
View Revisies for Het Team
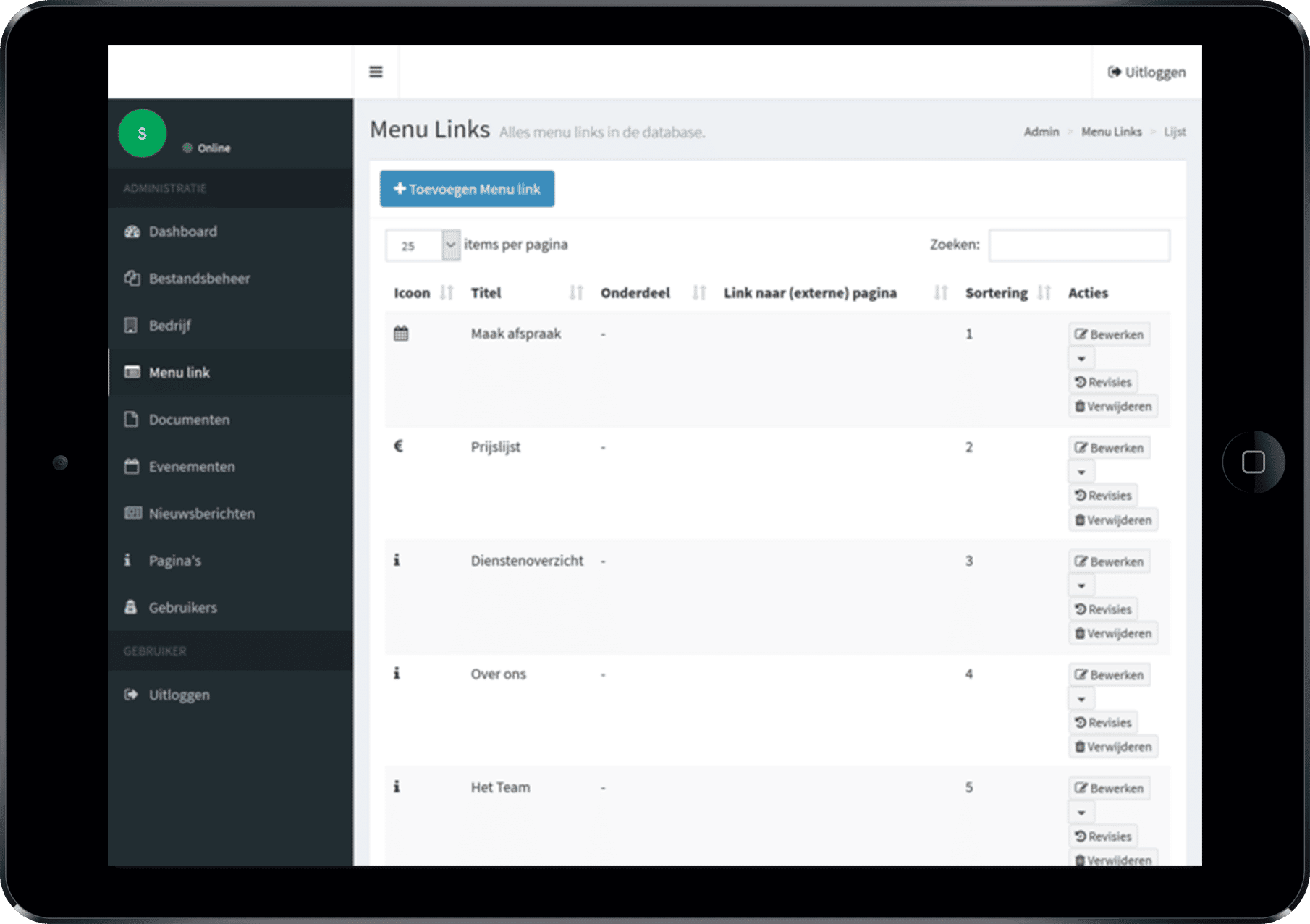coord(1103,836)
